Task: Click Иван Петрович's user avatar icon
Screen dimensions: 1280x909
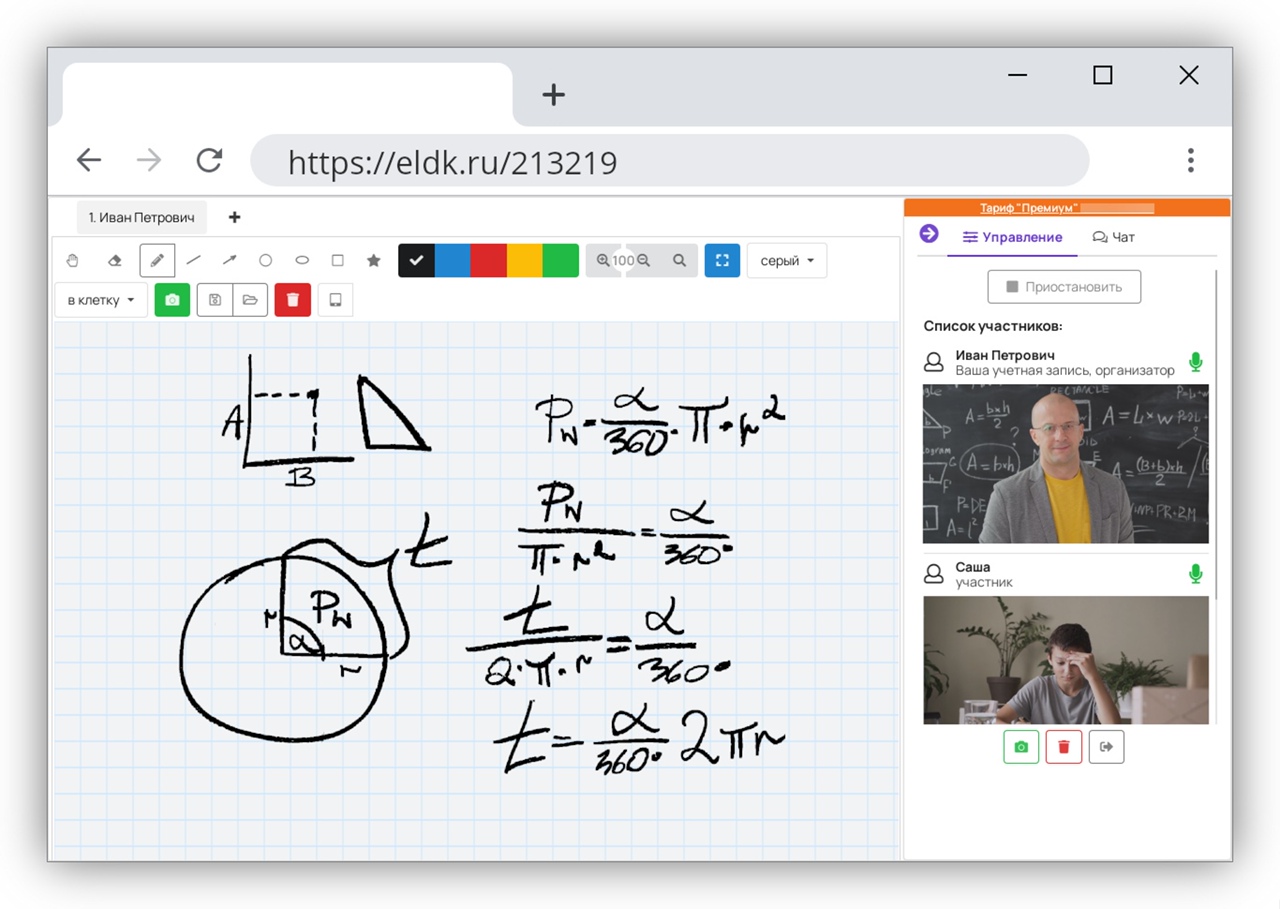Action: click(934, 362)
